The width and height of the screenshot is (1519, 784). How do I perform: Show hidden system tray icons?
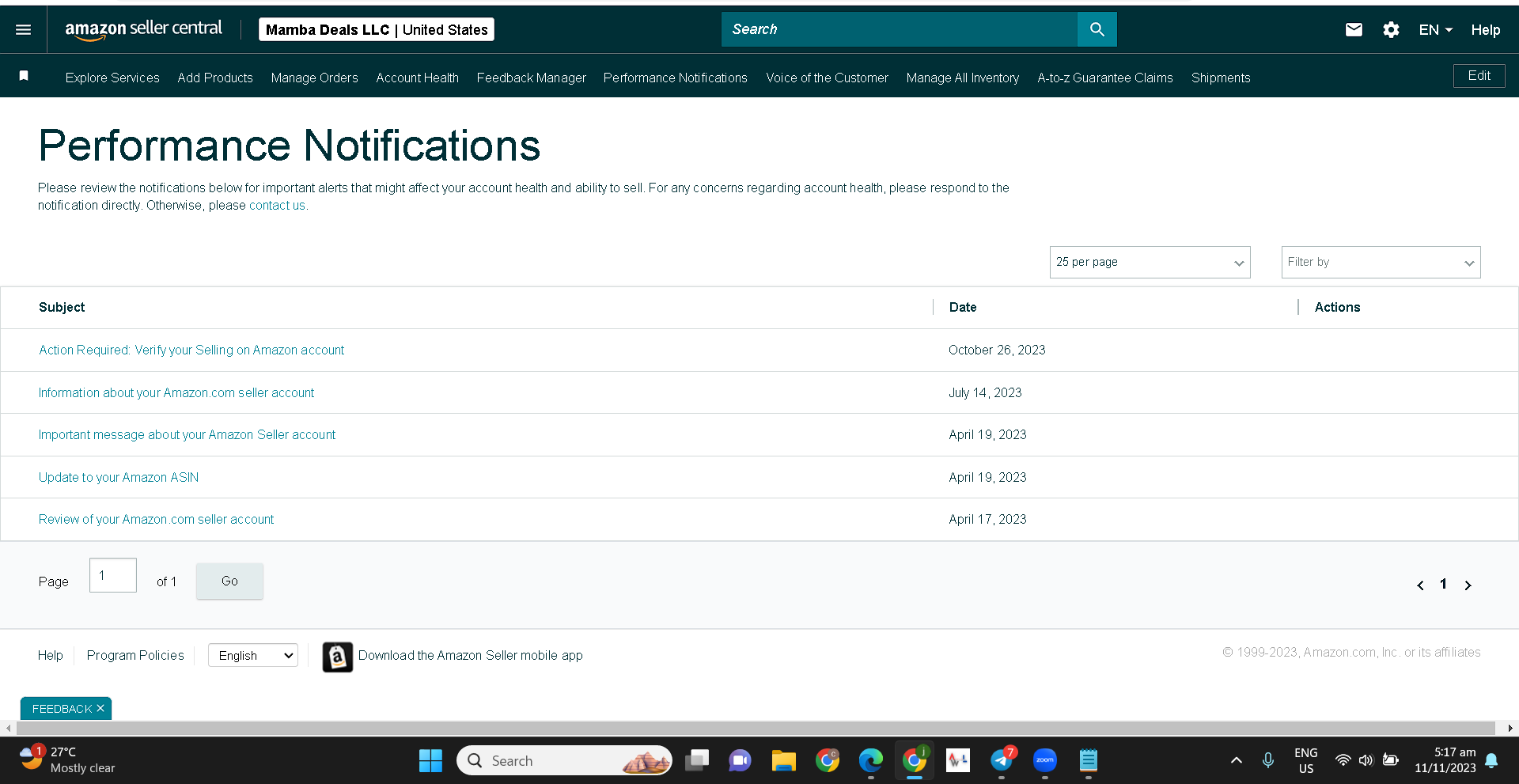point(1236,761)
